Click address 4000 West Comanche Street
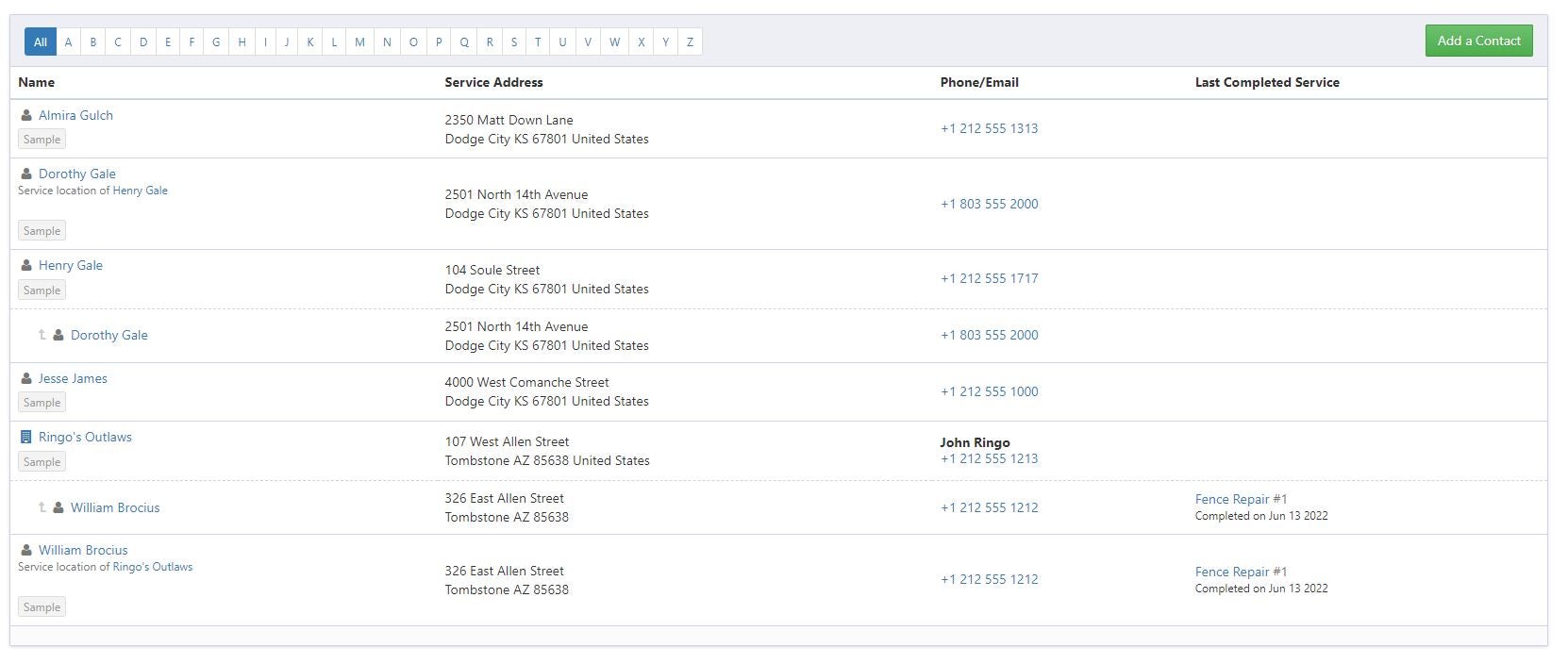This screenshot has height=664, width=1568. (x=526, y=382)
